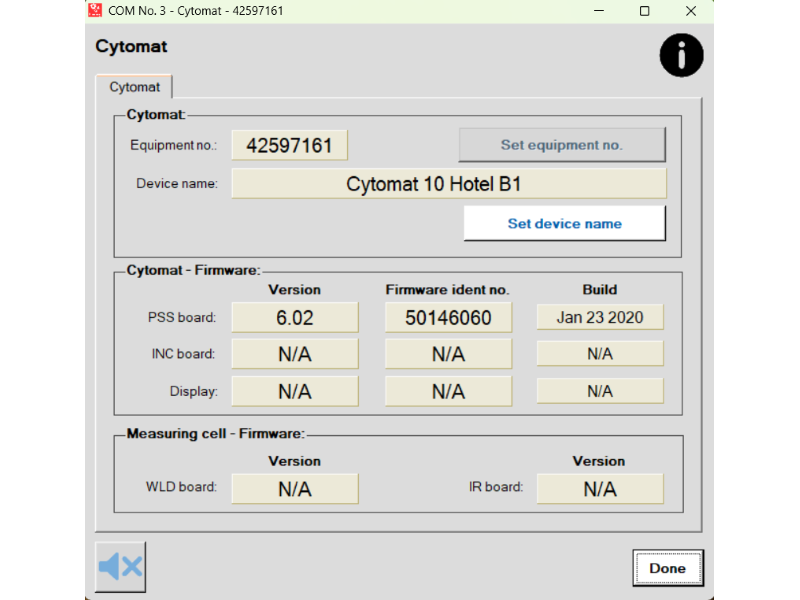Select the Cytomat tab
The image size is (800, 600).
(134, 87)
